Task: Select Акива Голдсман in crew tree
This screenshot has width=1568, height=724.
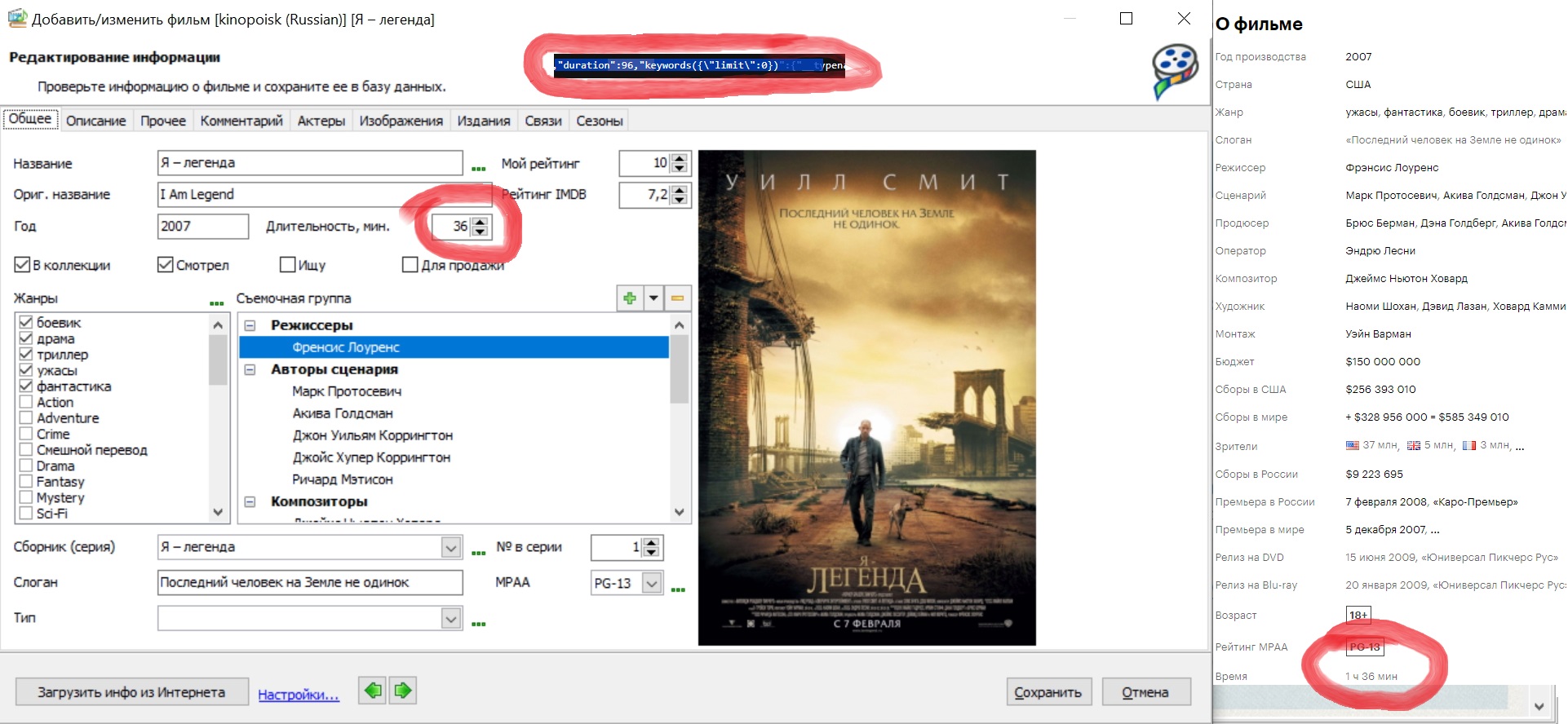Action: (343, 413)
